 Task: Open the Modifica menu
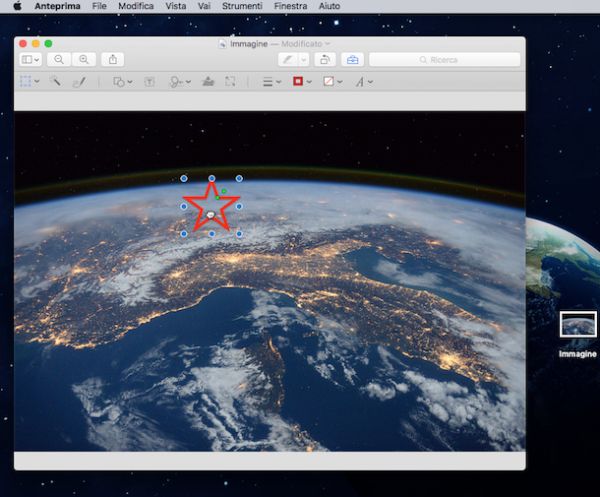pos(136,6)
